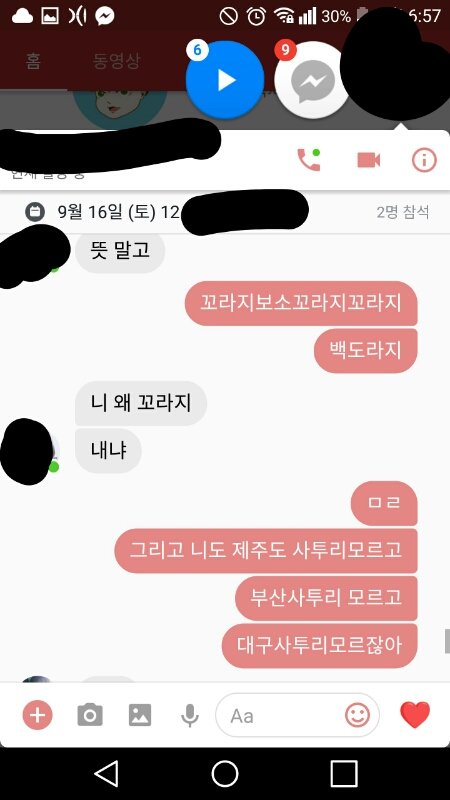450x800 pixels.
Task: Open the Messenger chat head with 9 badge
Action: 312,80
